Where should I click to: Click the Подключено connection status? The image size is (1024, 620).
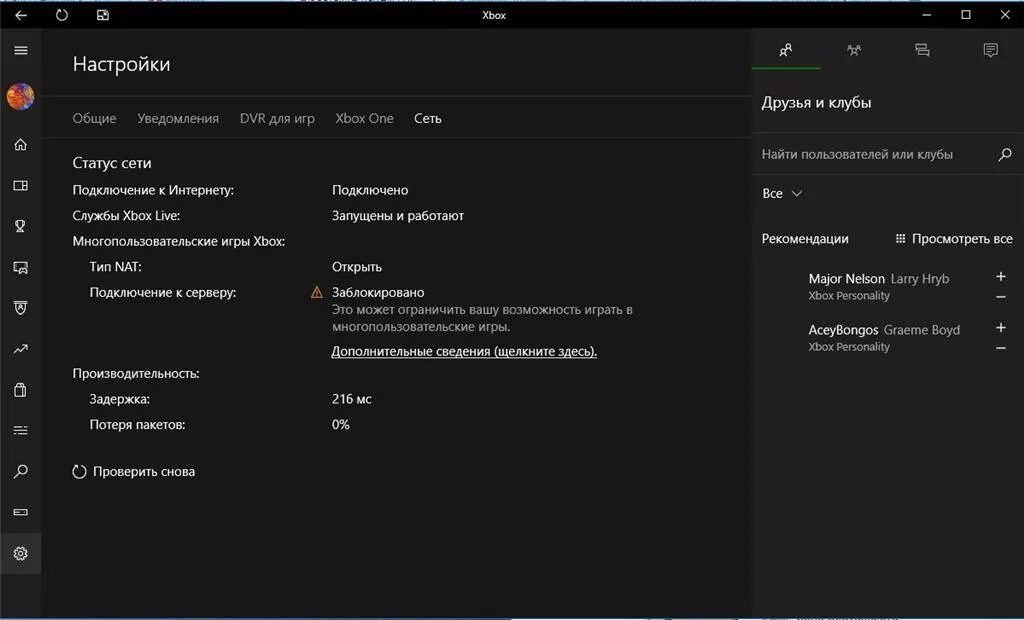pyautogui.click(x=370, y=190)
